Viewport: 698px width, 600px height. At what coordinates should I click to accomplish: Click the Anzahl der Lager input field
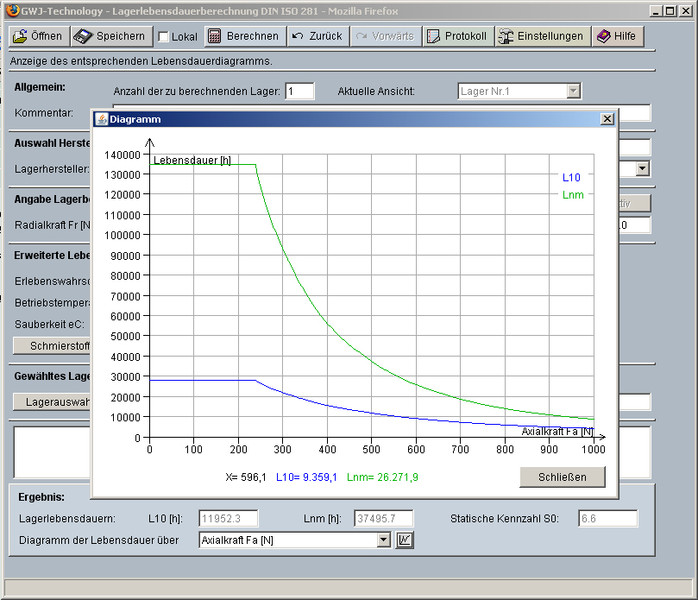pos(299,91)
